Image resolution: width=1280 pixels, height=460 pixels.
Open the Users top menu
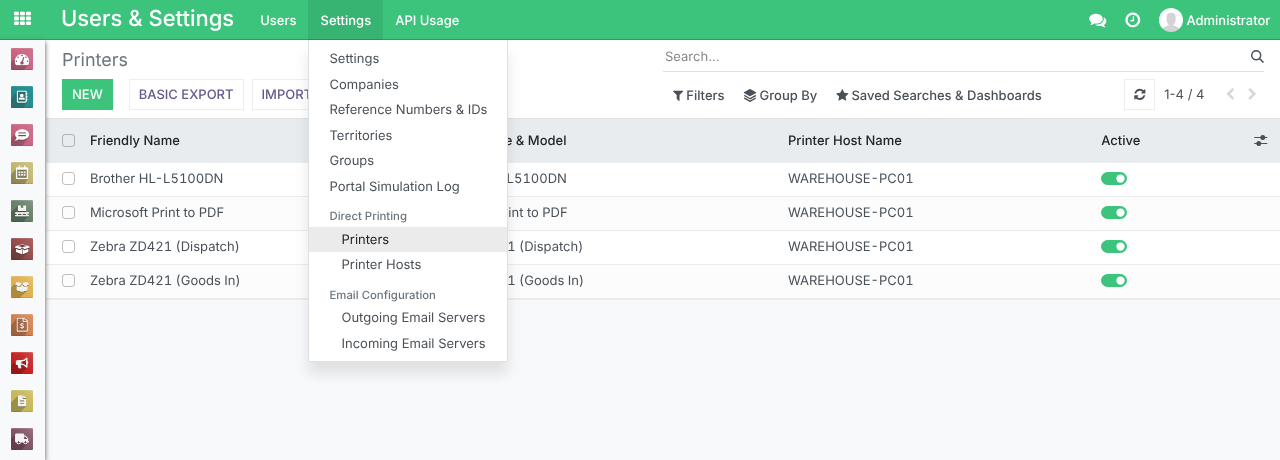[278, 20]
